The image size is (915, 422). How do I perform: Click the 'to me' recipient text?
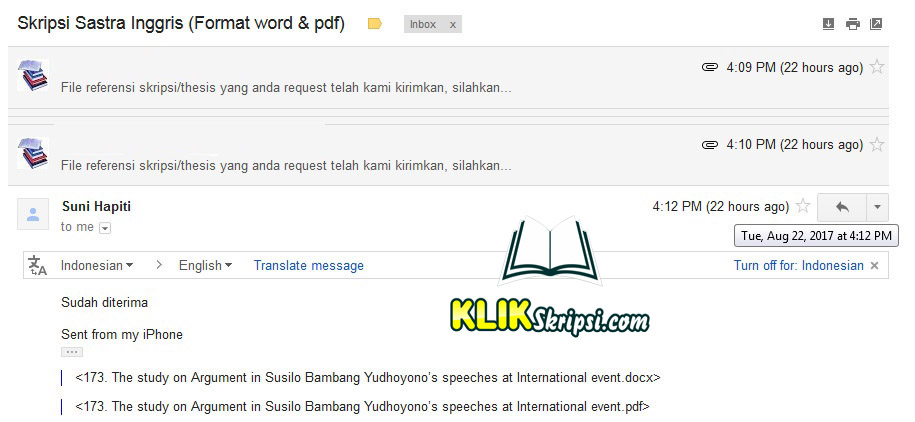[77, 227]
